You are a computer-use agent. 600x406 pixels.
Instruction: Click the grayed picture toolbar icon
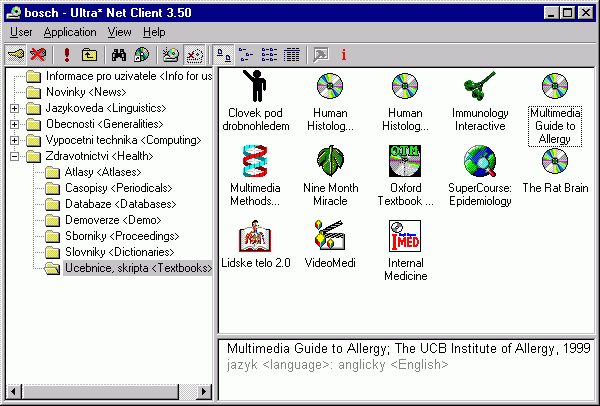point(321,55)
